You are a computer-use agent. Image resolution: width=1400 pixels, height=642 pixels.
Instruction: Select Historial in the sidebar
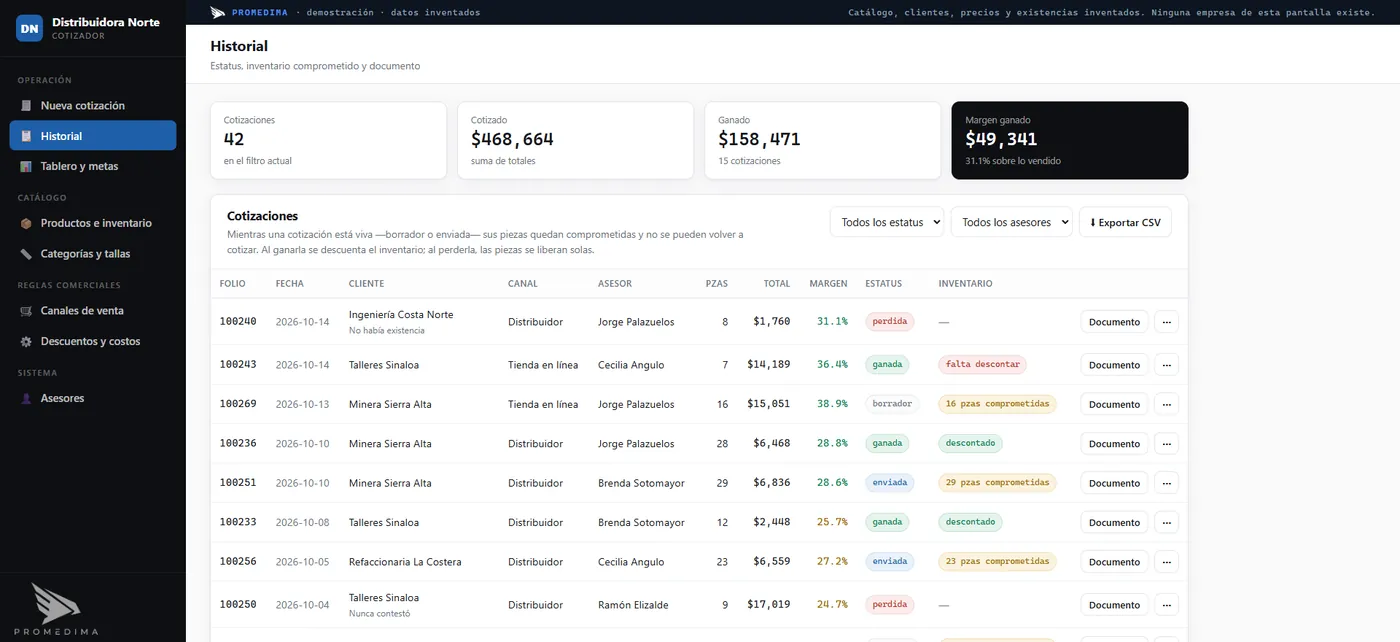[x=93, y=136]
